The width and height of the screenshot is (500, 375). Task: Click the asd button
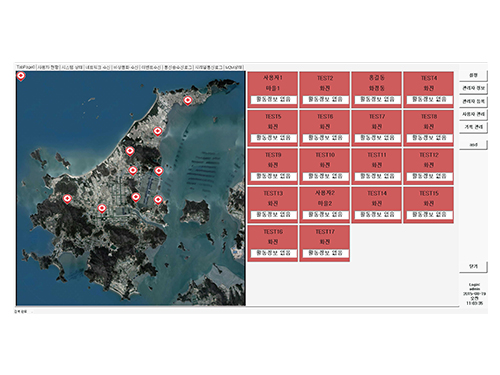(473, 145)
